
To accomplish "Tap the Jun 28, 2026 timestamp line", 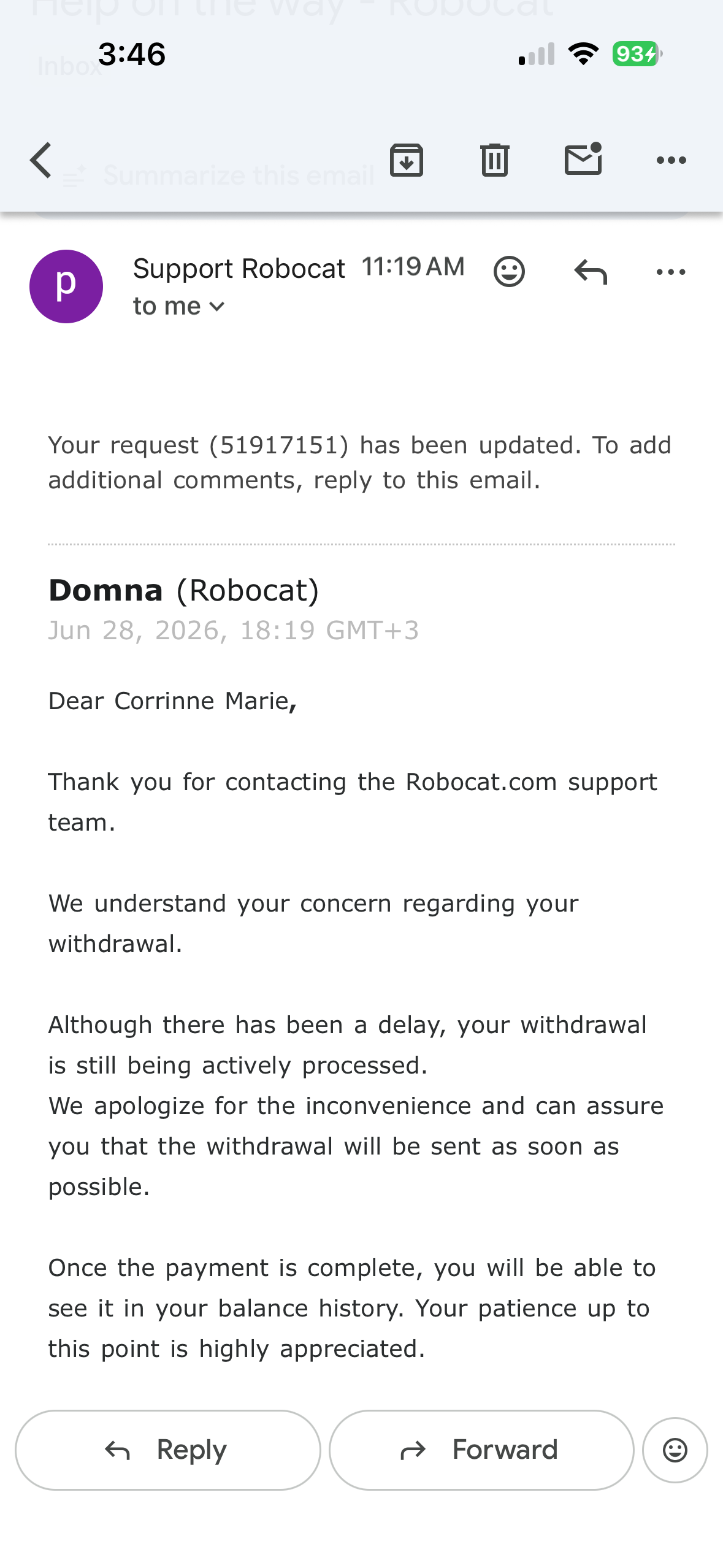I will (x=234, y=631).
